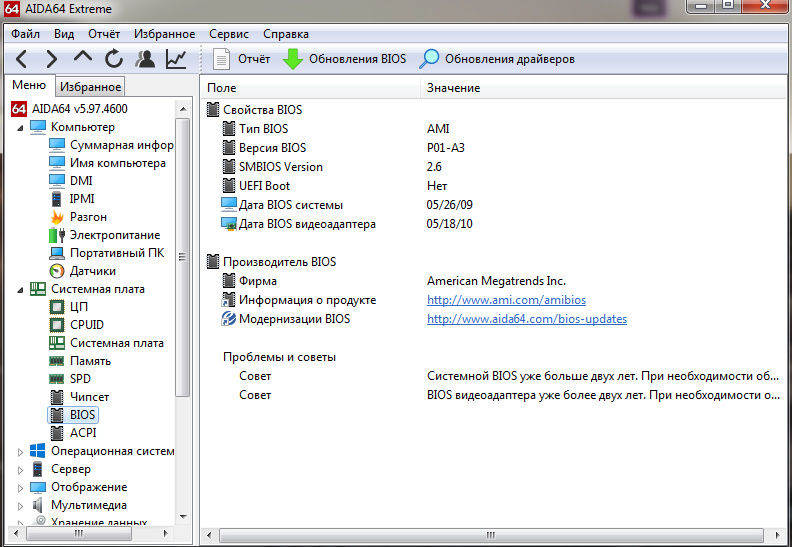Click the Сервер tower icon
This screenshot has width=792, height=547.
[37, 469]
